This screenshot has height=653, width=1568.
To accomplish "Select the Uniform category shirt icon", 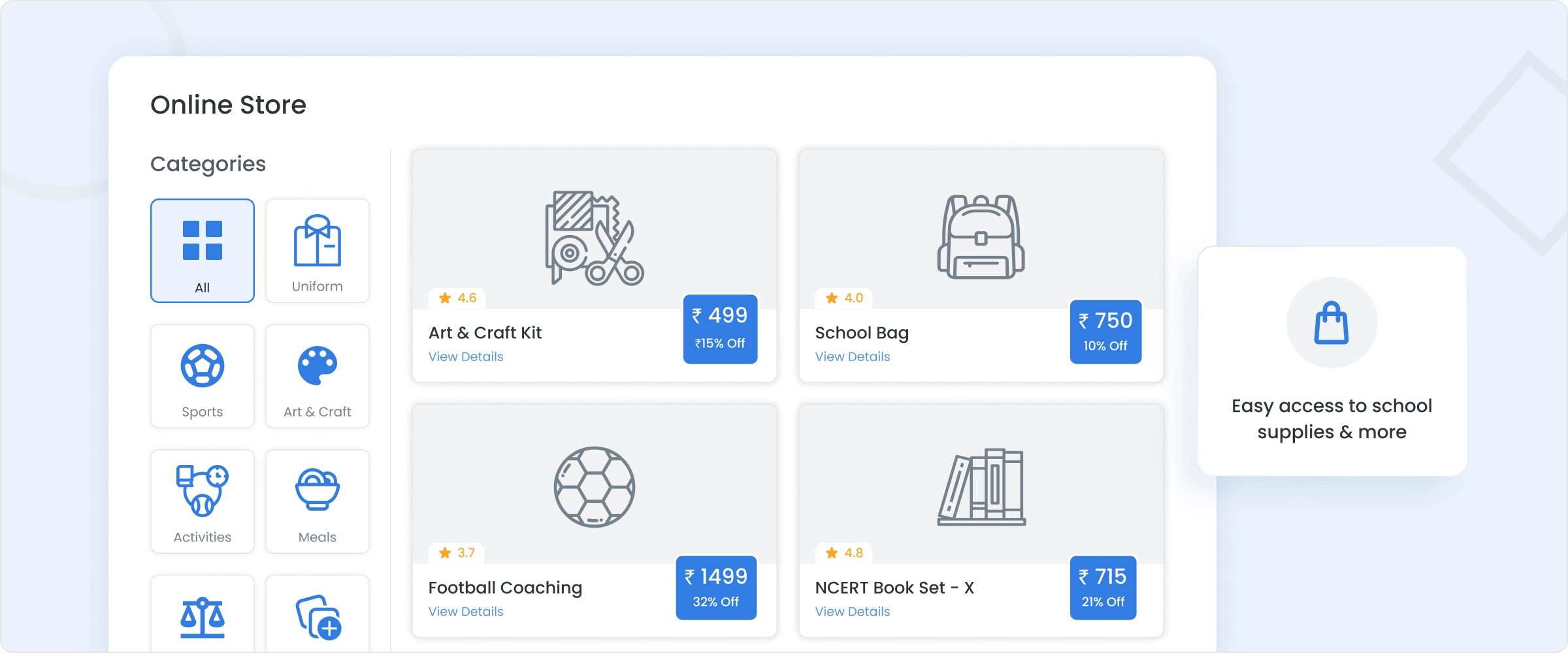I will tap(318, 242).
